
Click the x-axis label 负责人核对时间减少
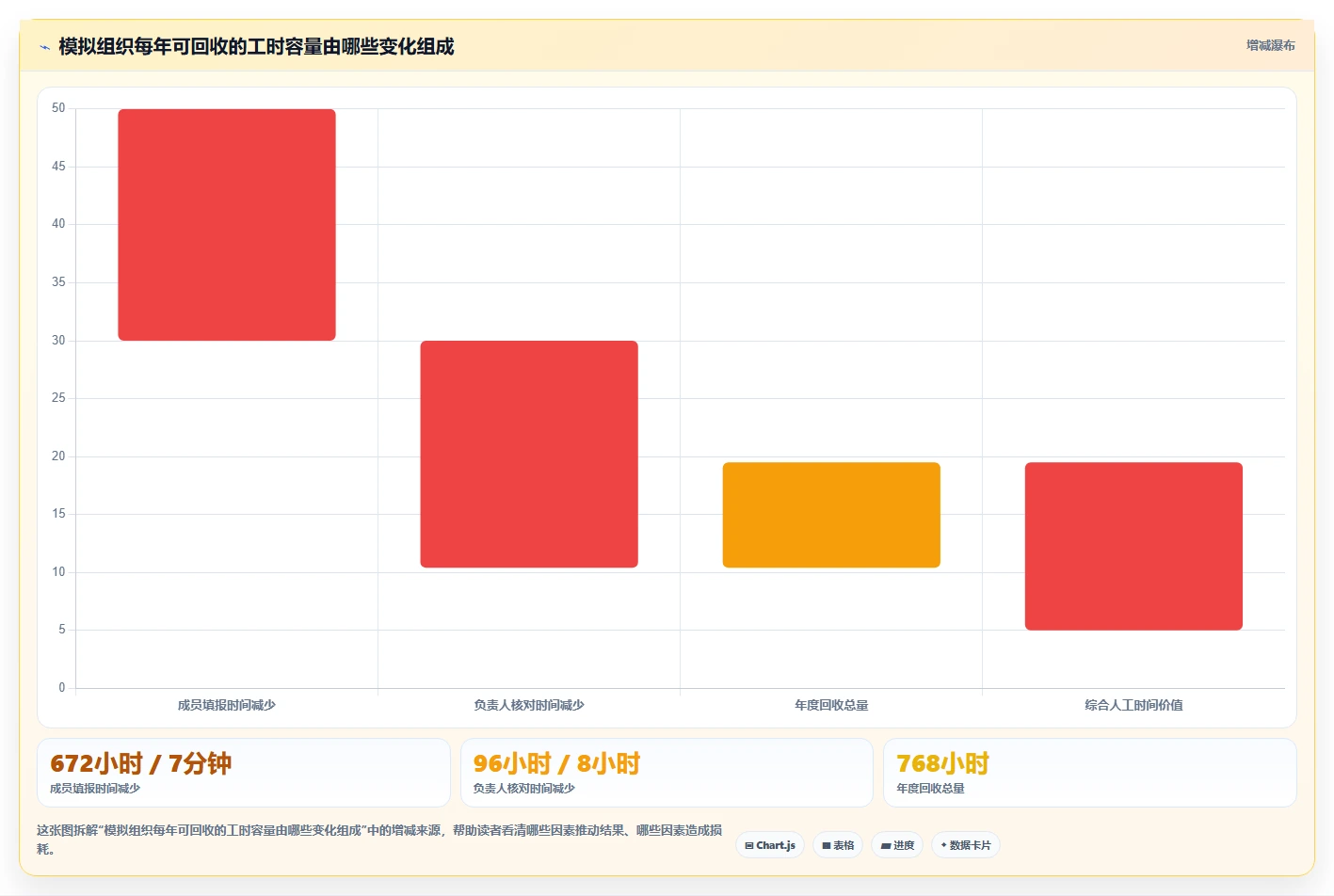pyautogui.click(x=529, y=705)
